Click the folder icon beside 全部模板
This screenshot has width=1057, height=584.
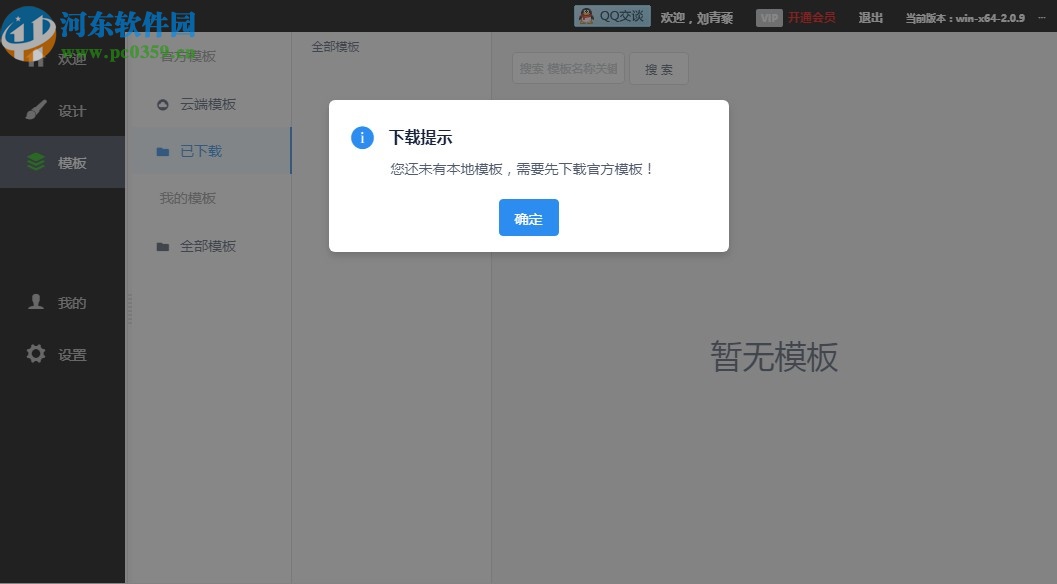click(162, 246)
